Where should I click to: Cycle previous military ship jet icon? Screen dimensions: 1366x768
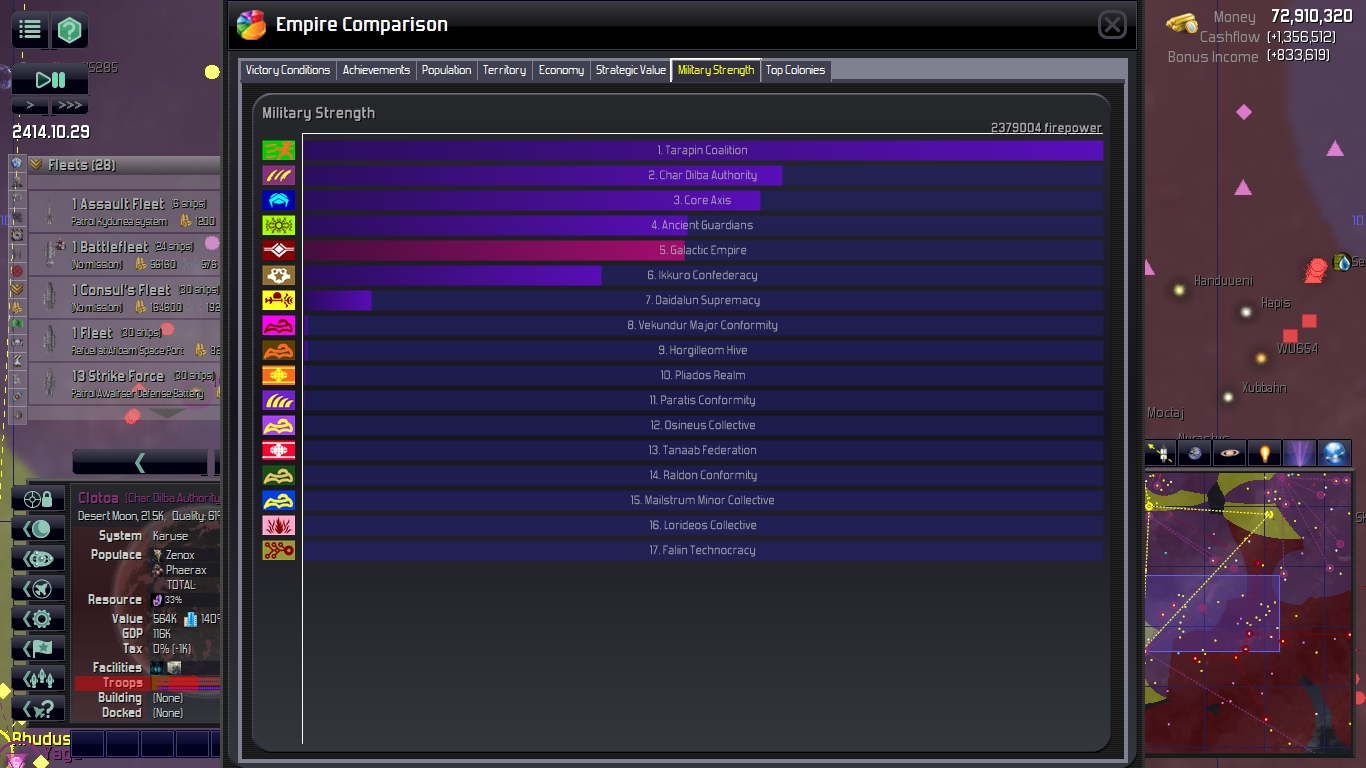point(39,589)
